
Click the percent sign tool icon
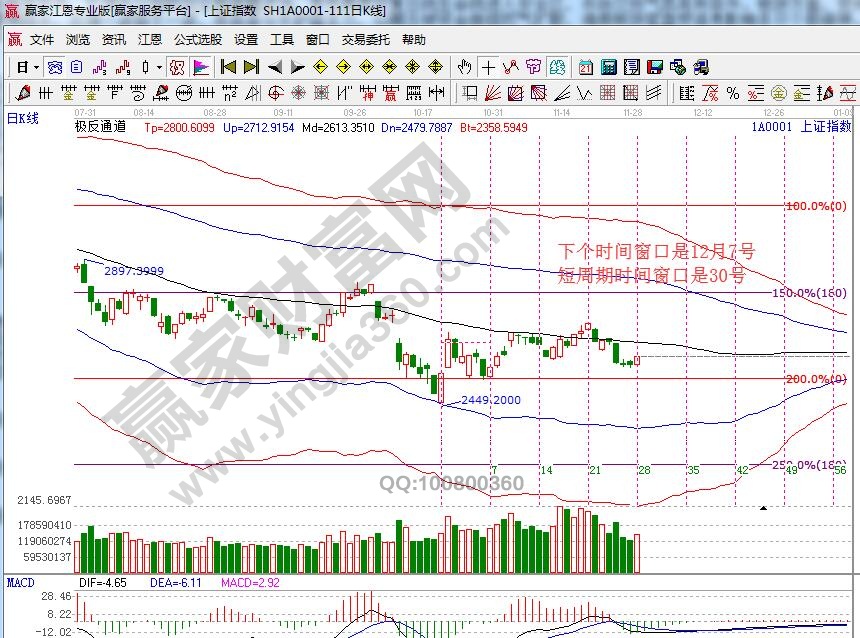pos(732,93)
